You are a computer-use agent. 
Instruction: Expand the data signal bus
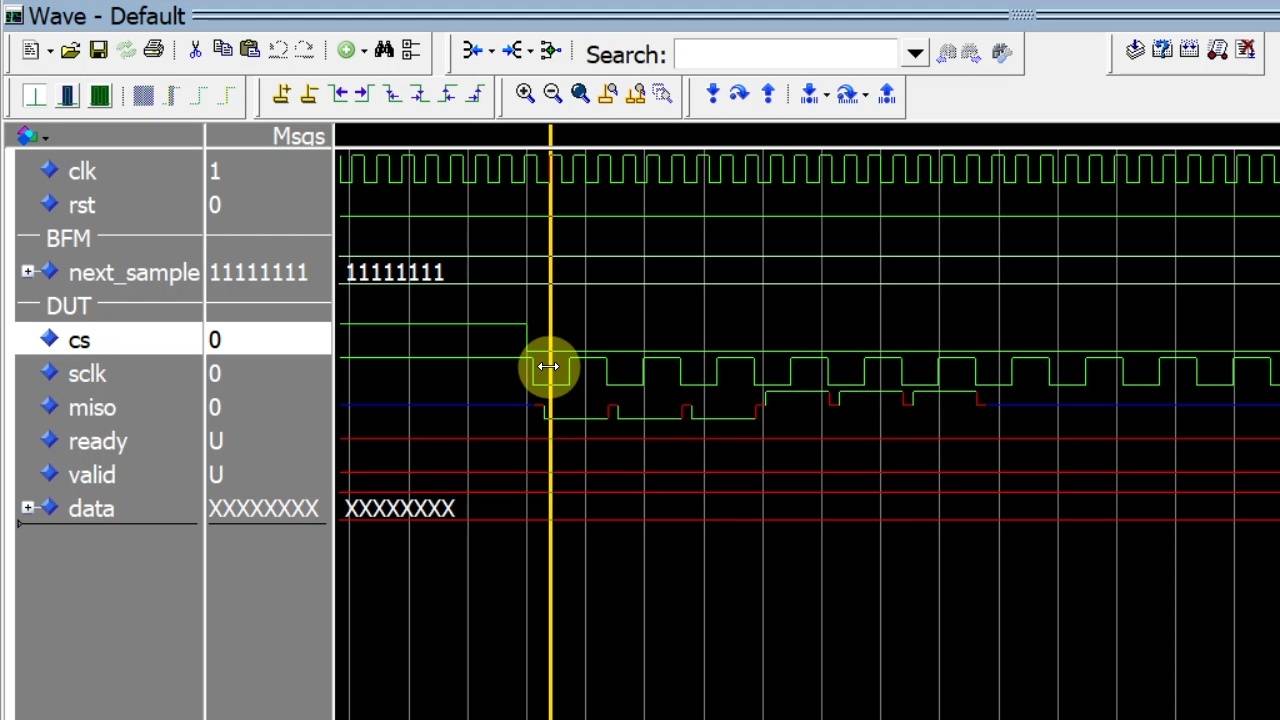tap(28, 508)
